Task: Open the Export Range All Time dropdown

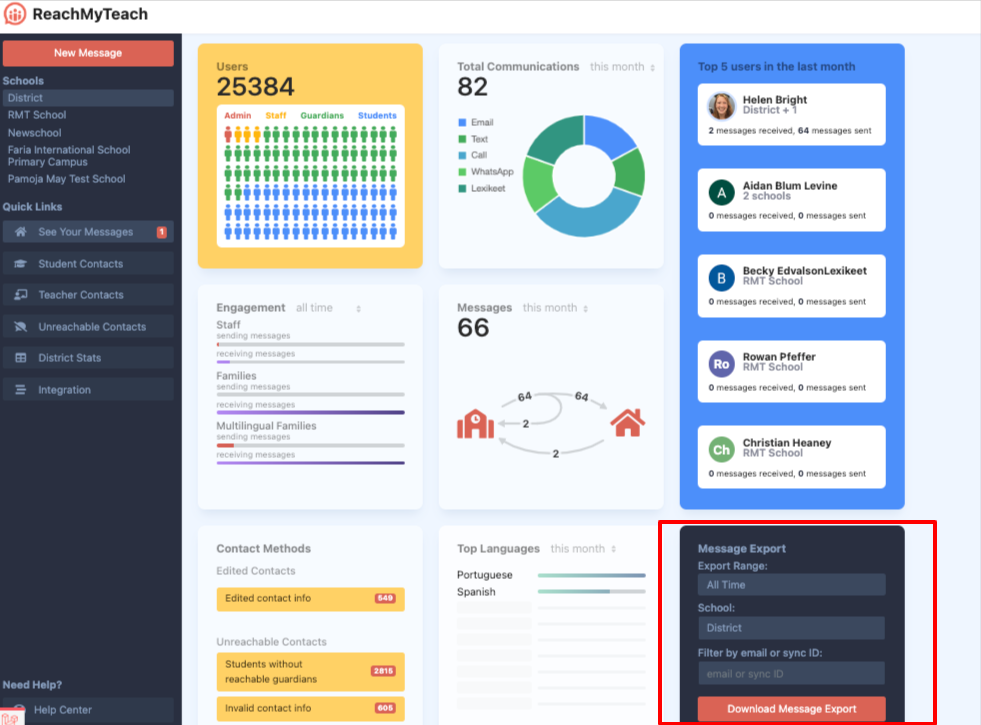Action: 790,584
